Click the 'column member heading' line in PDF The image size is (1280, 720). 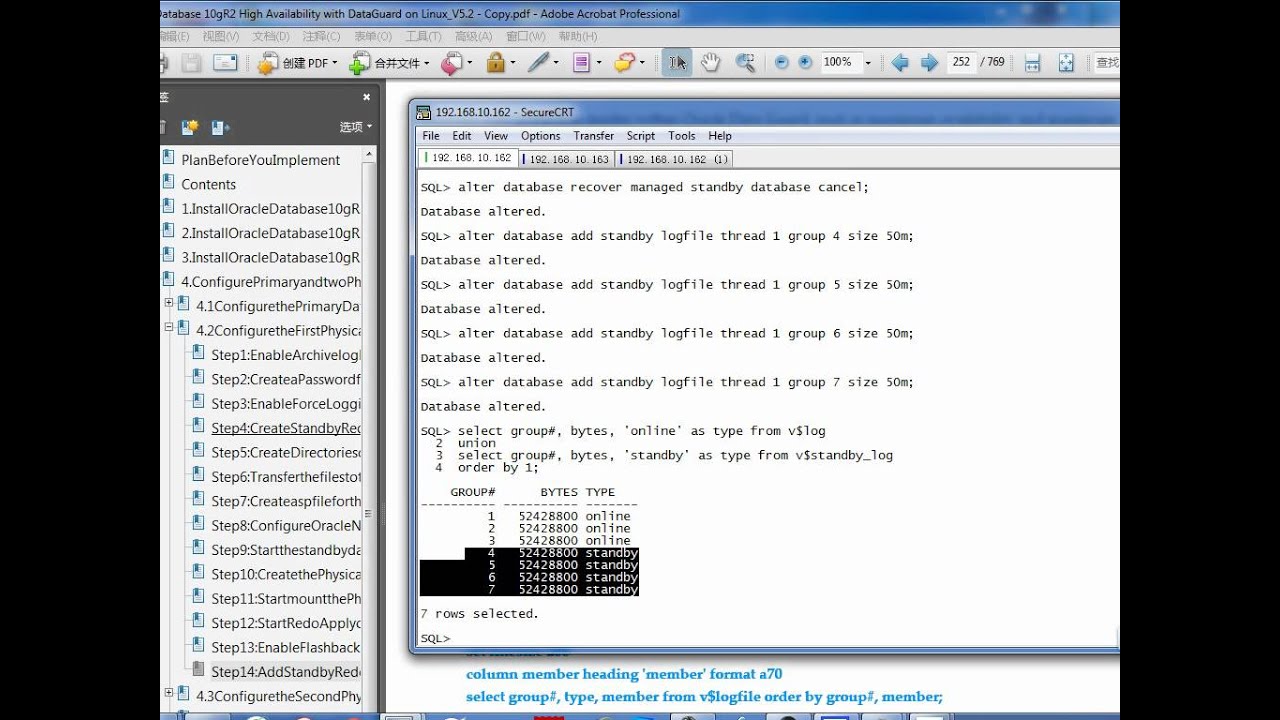pyautogui.click(x=624, y=674)
